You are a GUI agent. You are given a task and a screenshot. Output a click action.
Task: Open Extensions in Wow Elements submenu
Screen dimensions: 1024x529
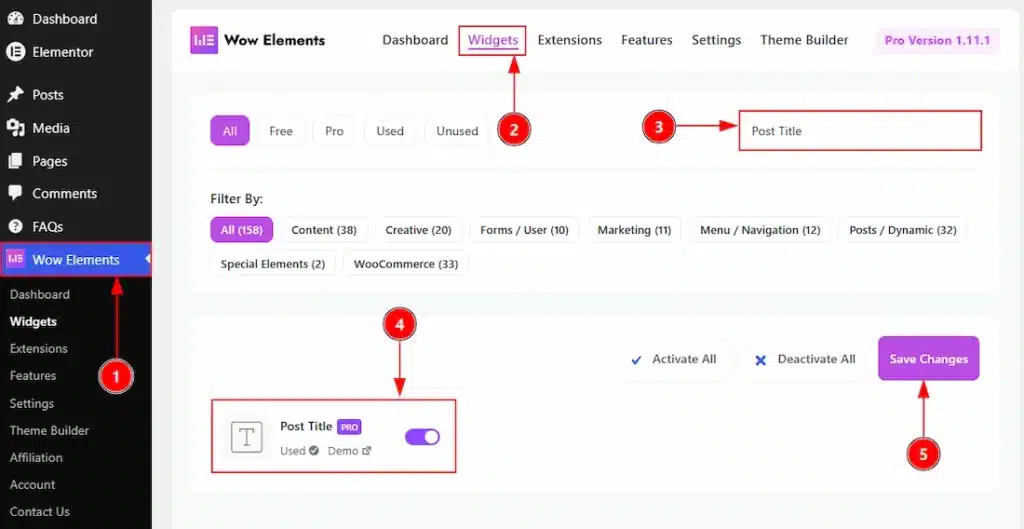(x=39, y=349)
